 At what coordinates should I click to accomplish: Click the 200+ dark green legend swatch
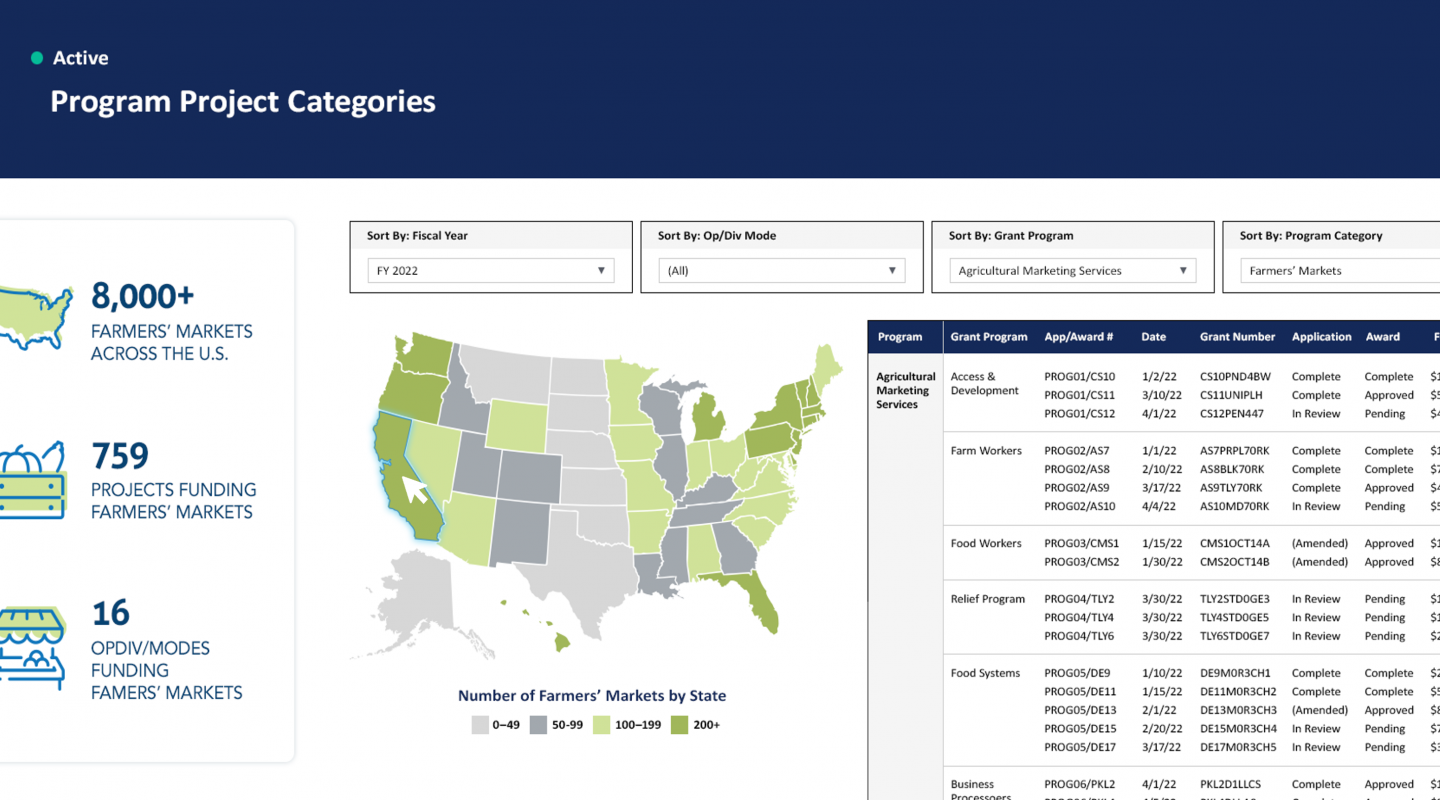(x=679, y=725)
